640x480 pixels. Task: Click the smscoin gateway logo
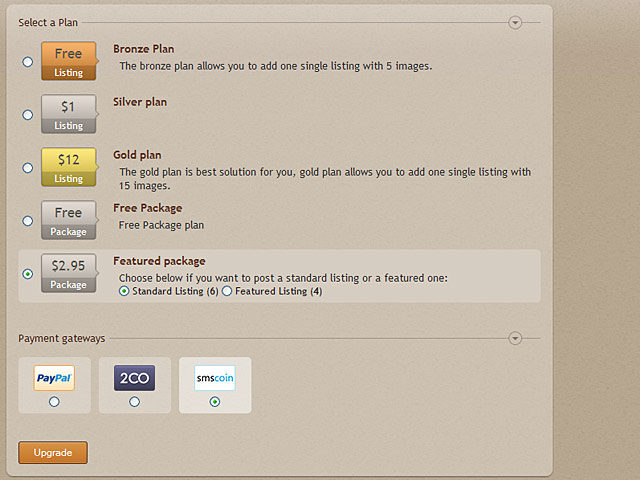pos(215,378)
